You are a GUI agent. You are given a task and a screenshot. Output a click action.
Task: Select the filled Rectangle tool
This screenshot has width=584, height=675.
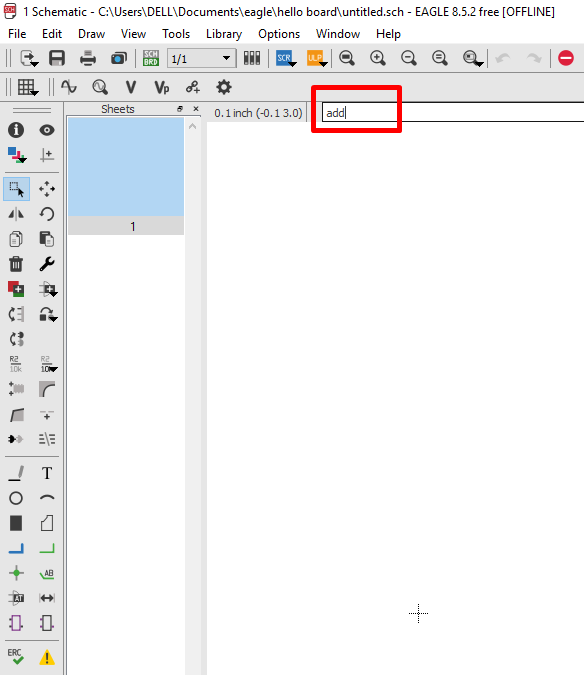pyautogui.click(x=16, y=523)
